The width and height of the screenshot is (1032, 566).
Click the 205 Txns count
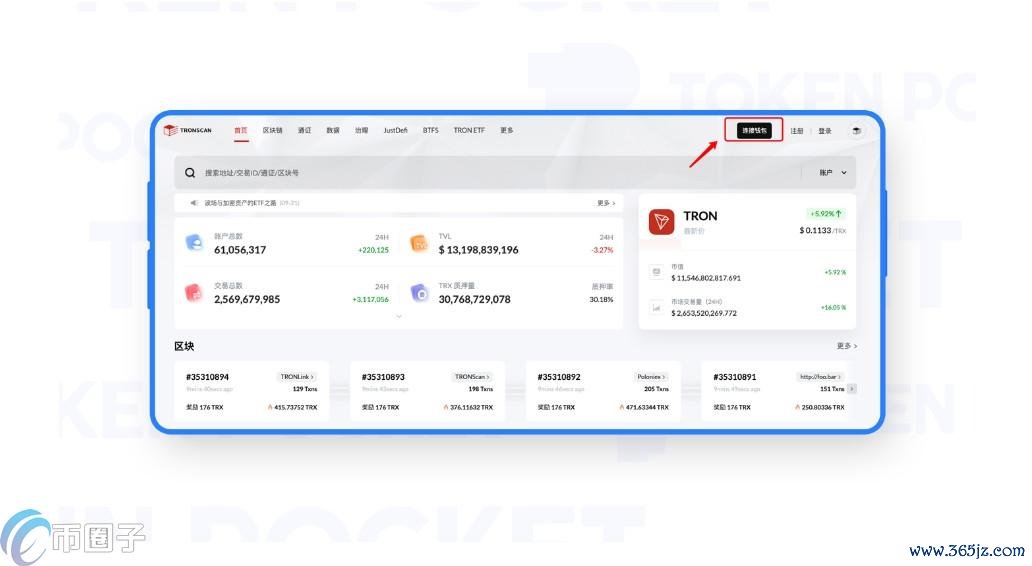[656, 389]
